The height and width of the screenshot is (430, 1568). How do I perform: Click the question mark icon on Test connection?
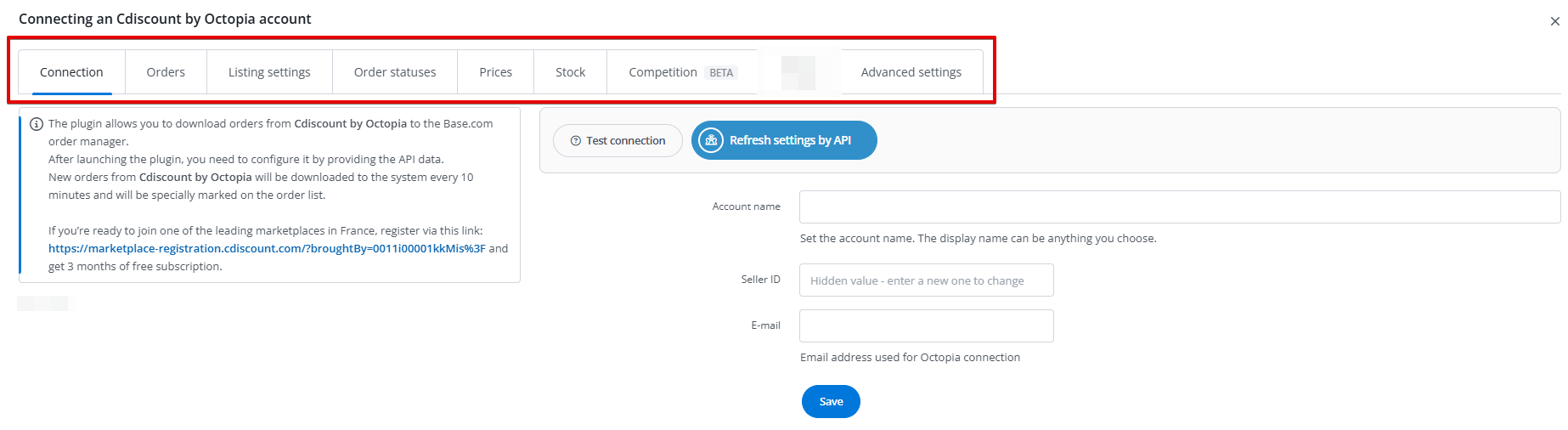(x=576, y=141)
